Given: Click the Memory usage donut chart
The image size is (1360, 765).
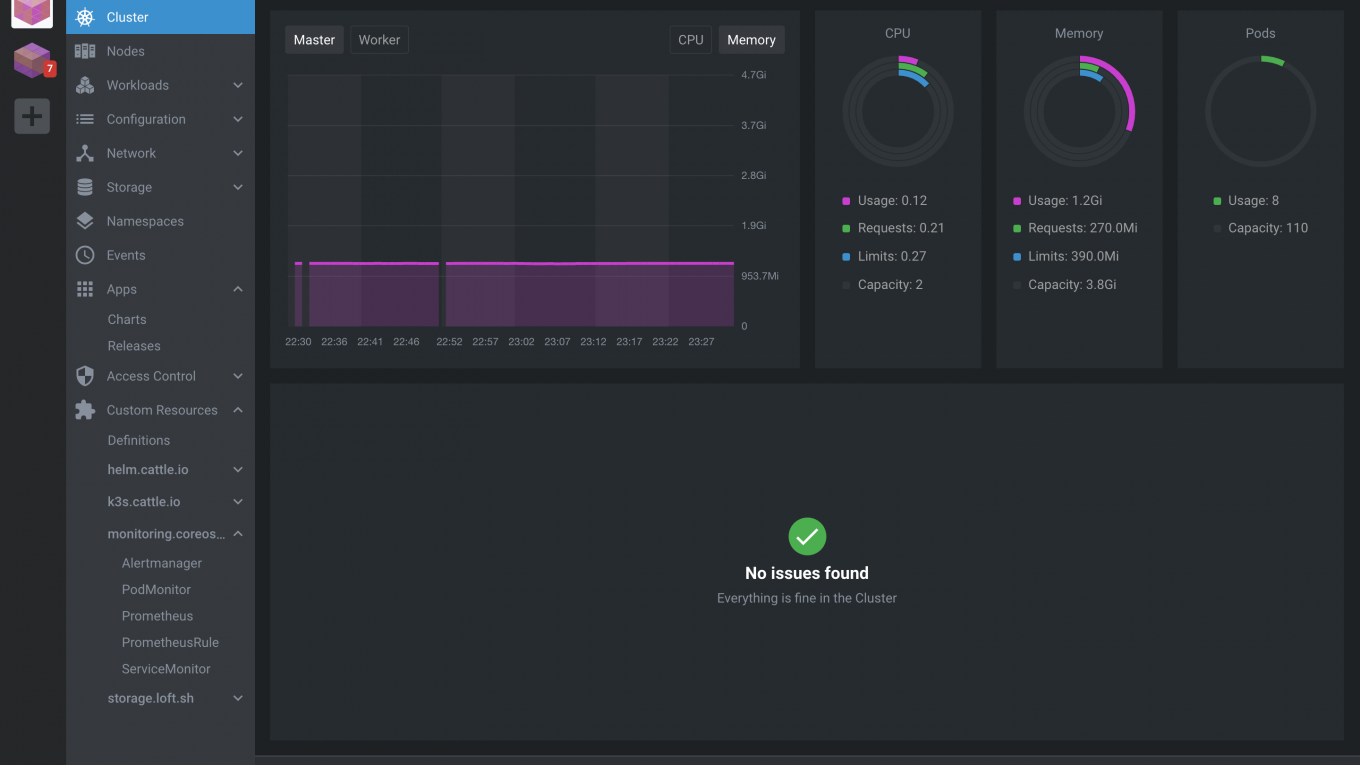Looking at the screenshot, I should pos(1079,111).
